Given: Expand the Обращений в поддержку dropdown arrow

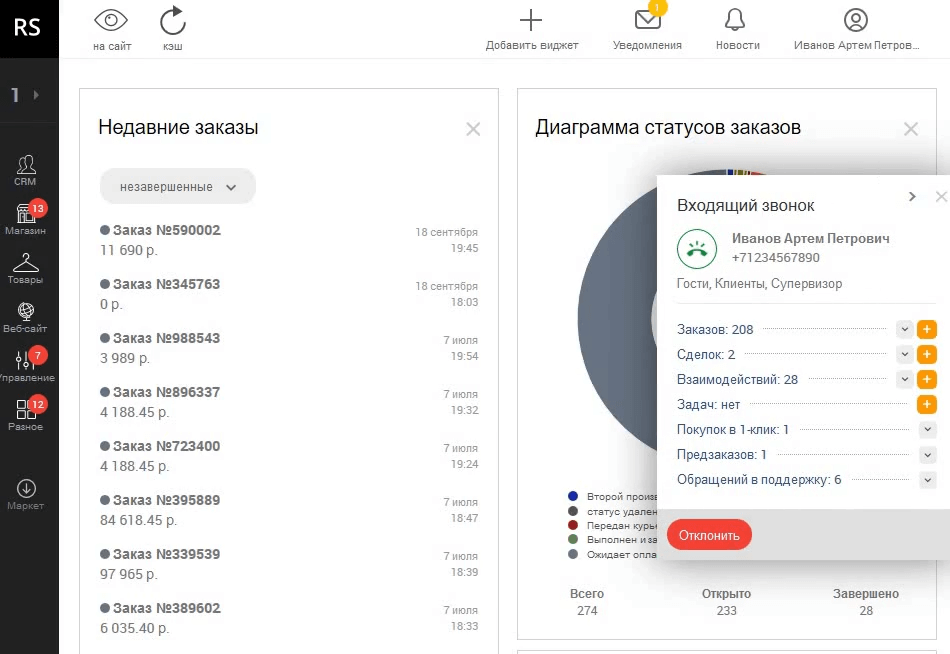Looking at the screenshot, I should [927, 480].
